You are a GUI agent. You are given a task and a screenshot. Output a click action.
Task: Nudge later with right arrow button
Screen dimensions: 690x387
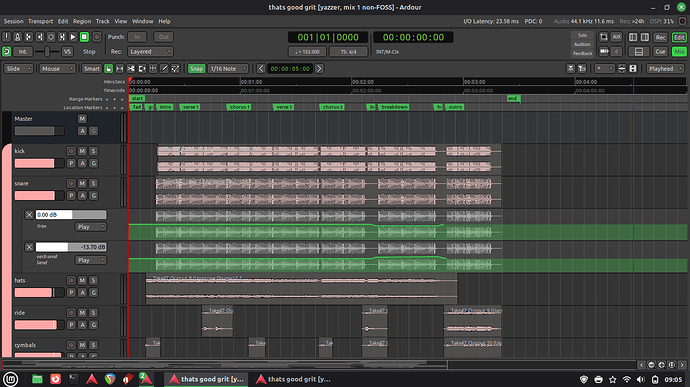click(319, 69)
